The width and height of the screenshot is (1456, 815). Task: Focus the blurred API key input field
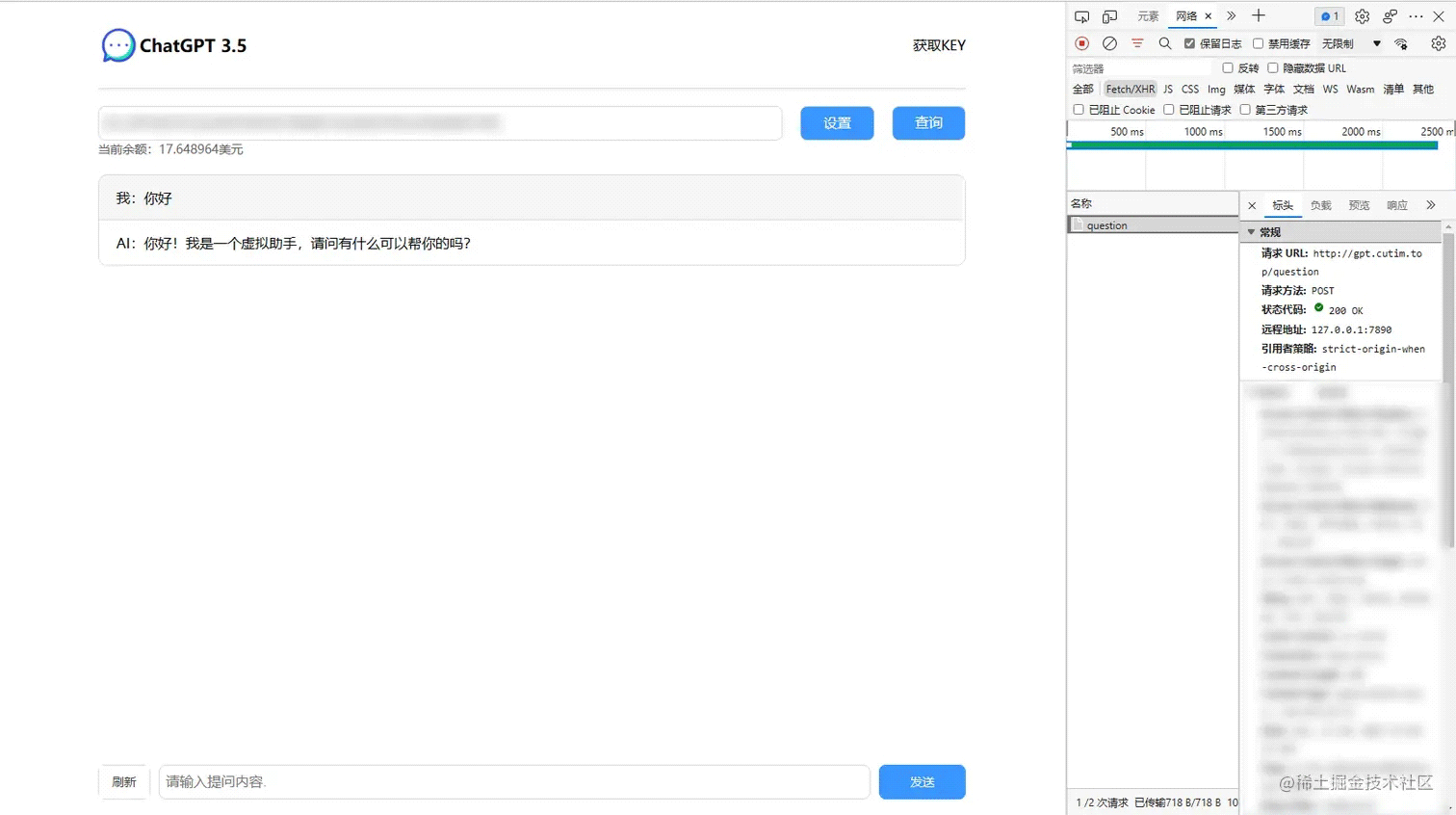pyautogui.click(x=440, y=123)
